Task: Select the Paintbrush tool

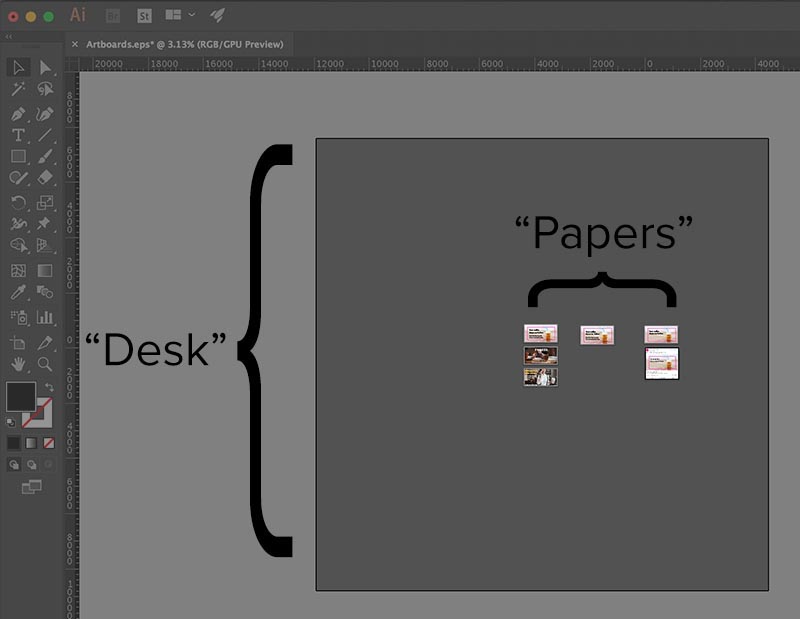Action: [44, 156]
